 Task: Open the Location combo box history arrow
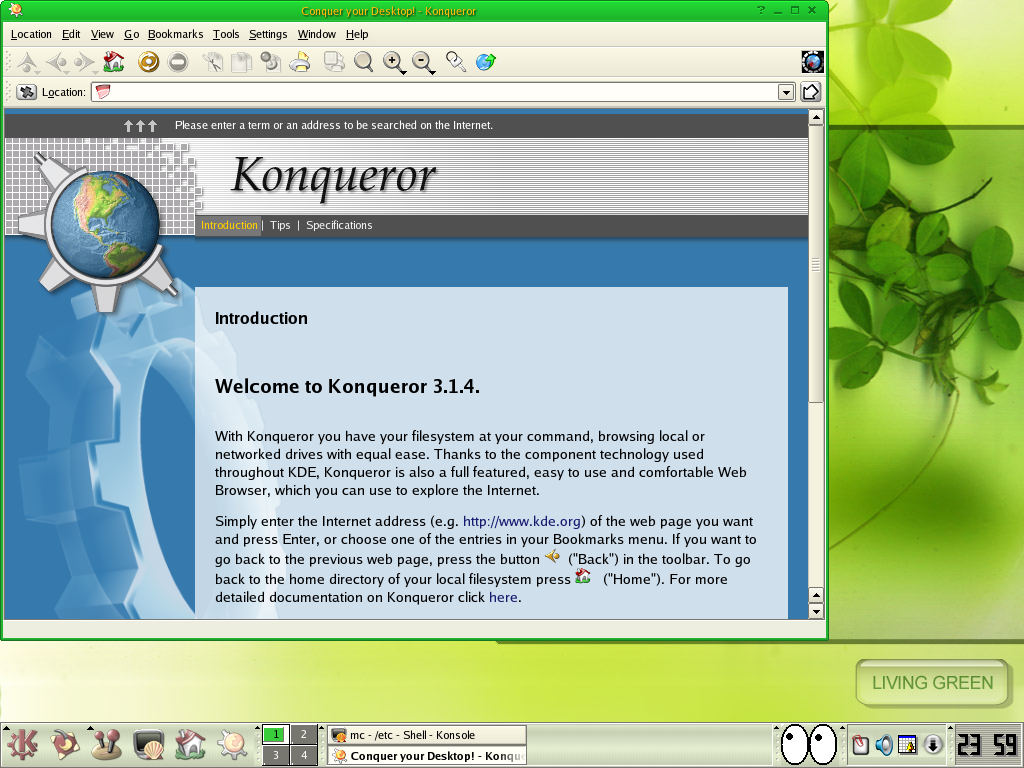pyautogui.click(x=786, y=93)
